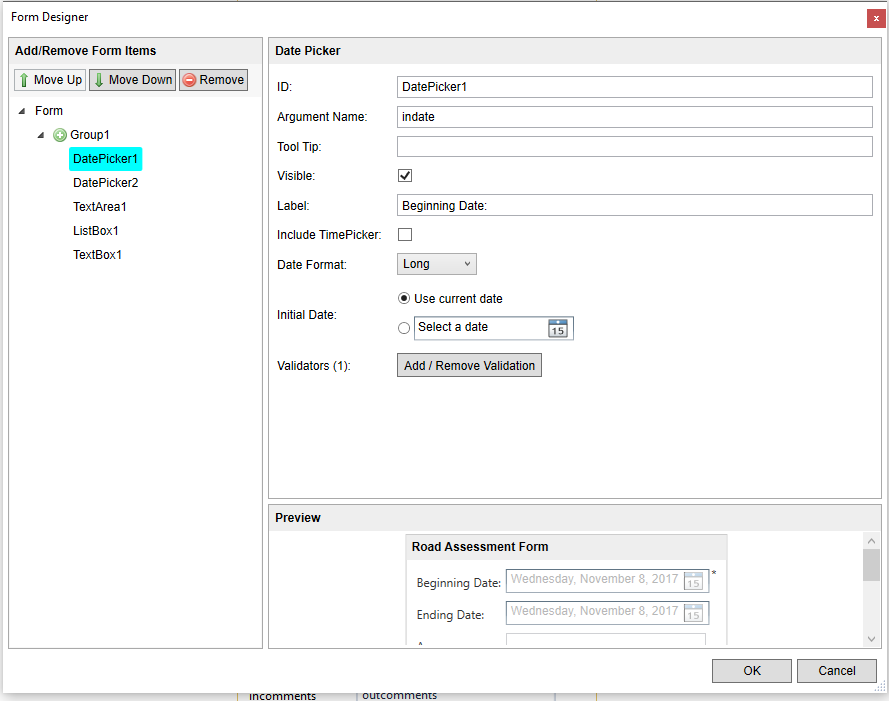
Task: Click OK to confirm the form
Action: (x=752, y=671)
